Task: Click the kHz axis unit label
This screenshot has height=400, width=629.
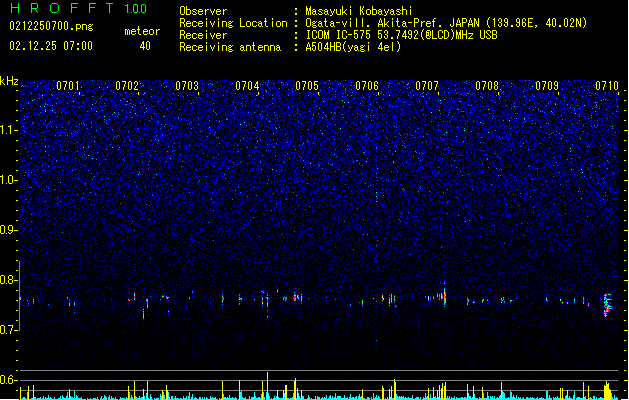Action: coord(9,81)
